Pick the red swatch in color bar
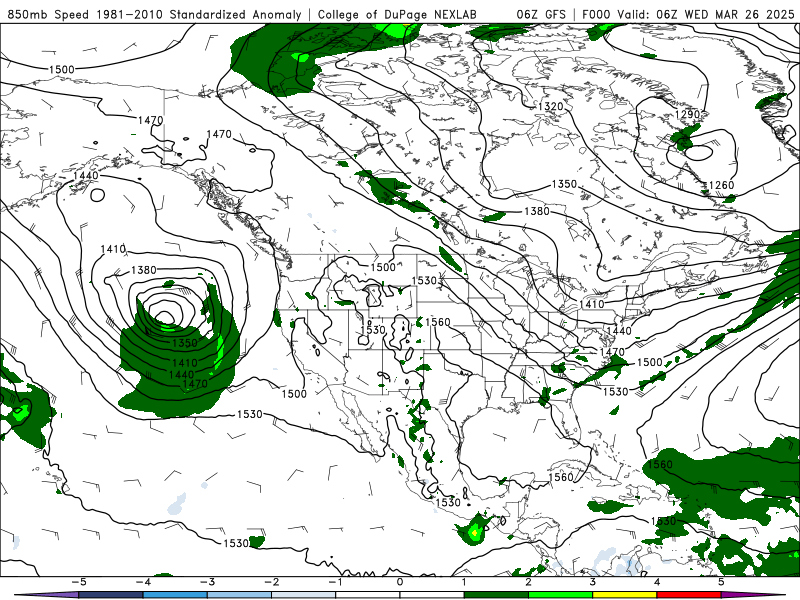The height and width of the screenshot is (600, 800). click(689, 595)
